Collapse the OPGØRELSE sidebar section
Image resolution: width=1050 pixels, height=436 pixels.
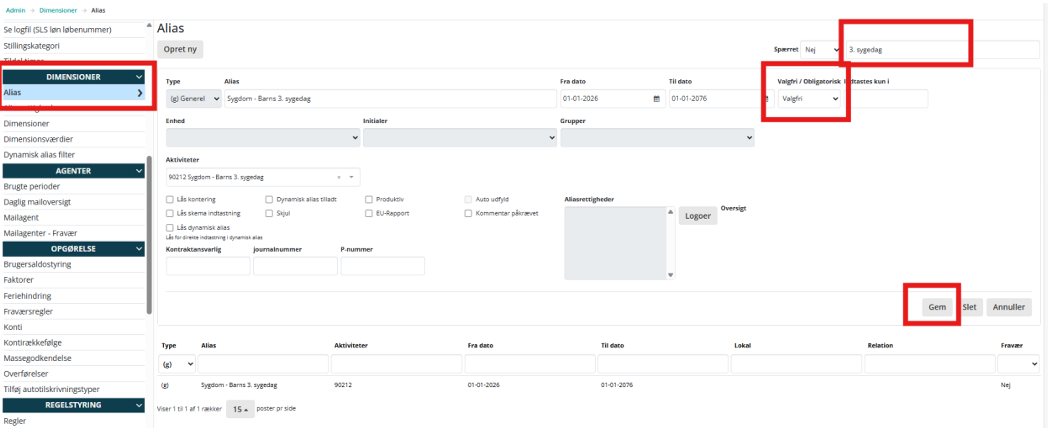coord(139,248)
